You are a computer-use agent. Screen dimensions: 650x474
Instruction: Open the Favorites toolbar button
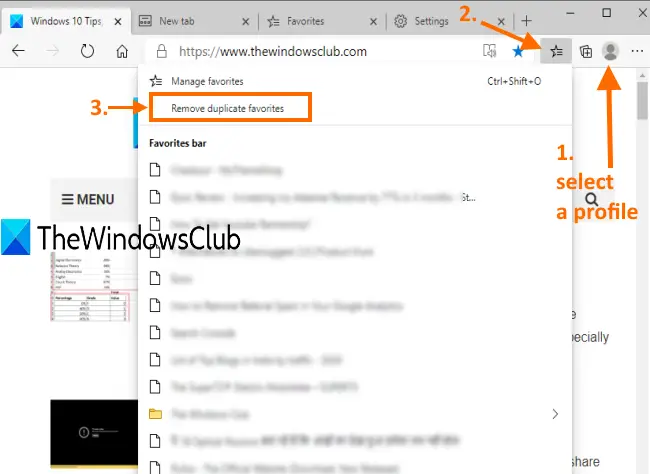click(556, 51)
